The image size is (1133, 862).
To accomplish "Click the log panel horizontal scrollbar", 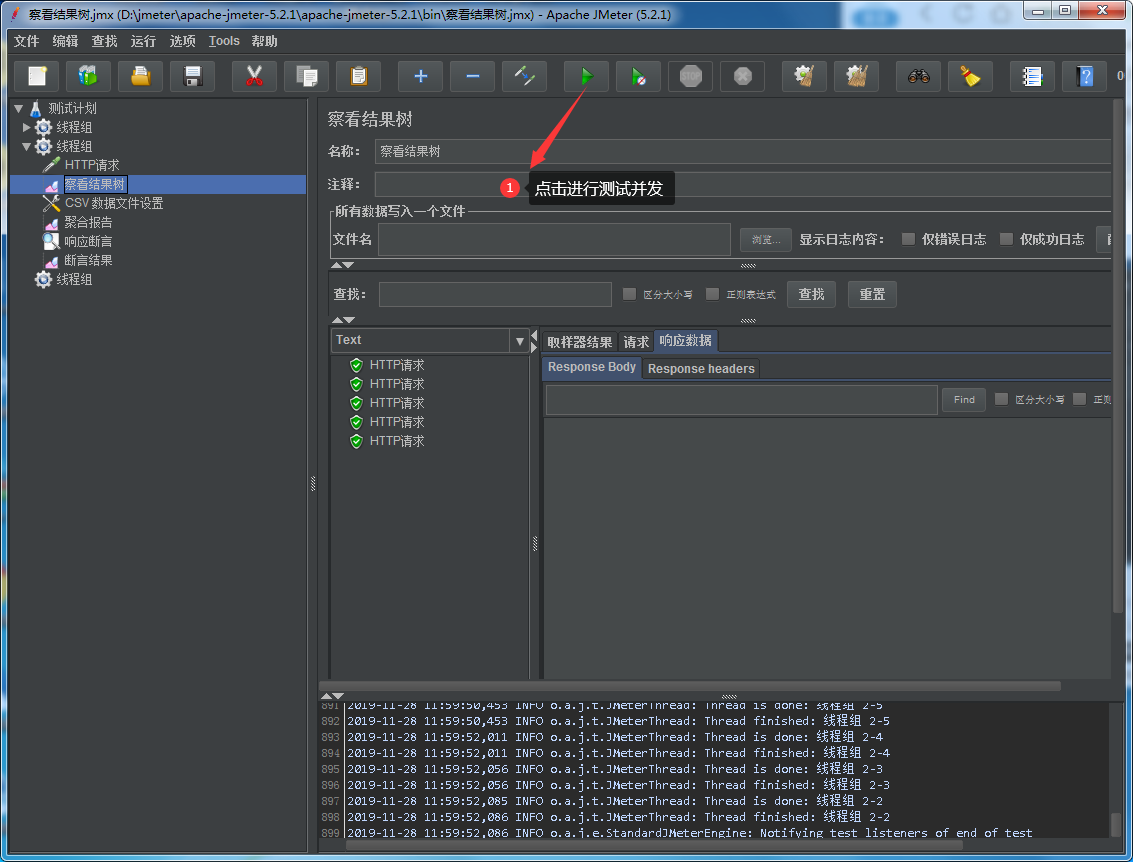I will click(655, 845).
